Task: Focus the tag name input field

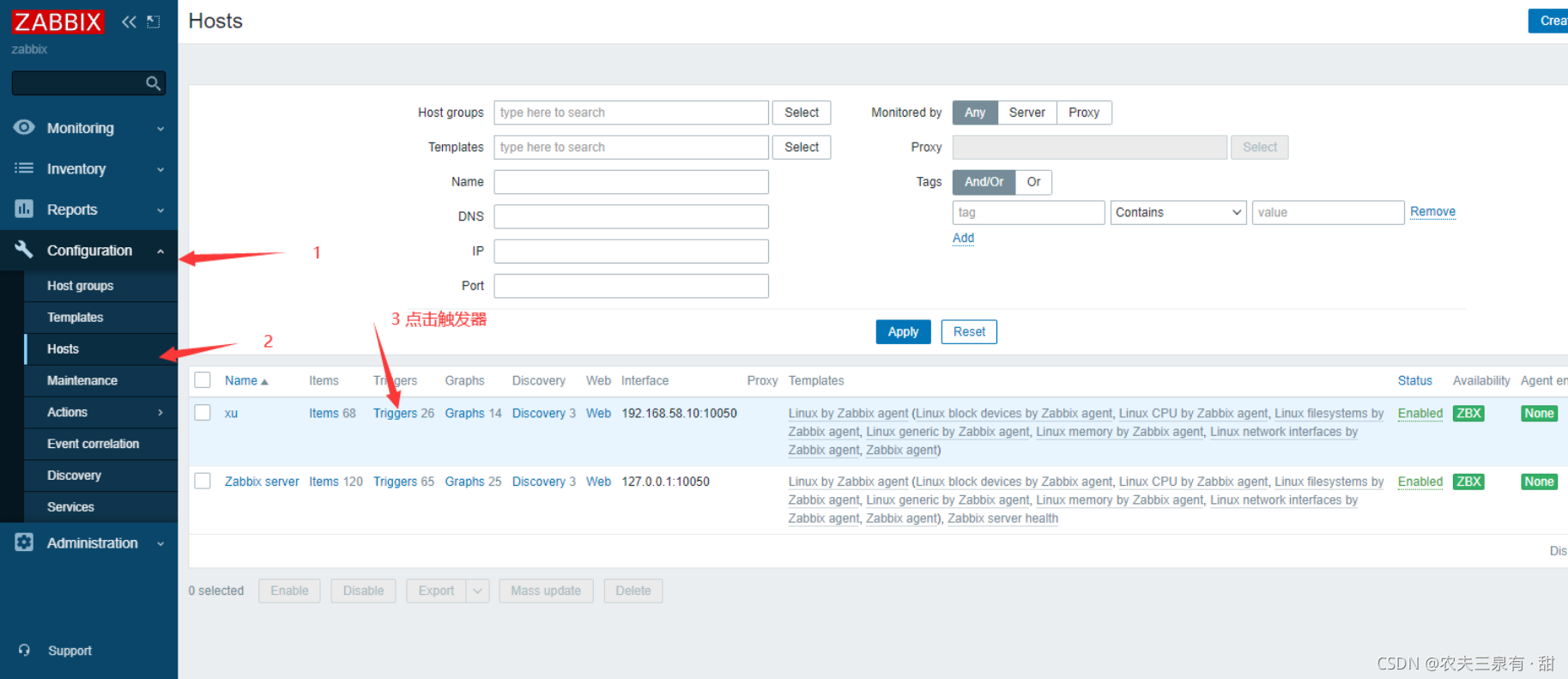Action: 1028,212
